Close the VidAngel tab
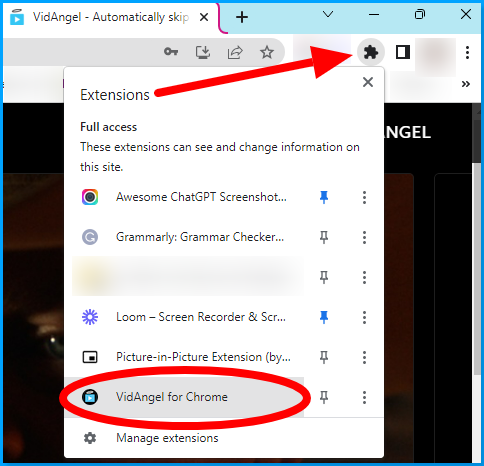Screen dimensions: 484x466 coord(204,17)
